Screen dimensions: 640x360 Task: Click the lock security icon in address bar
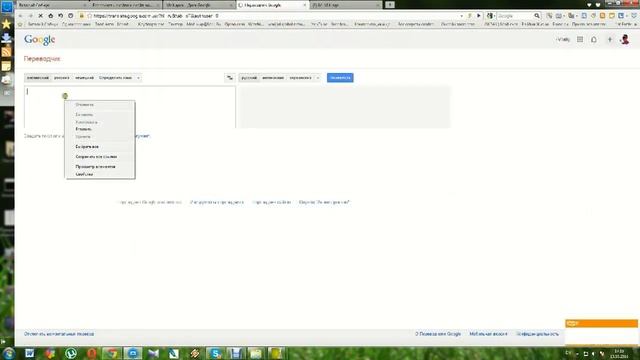pos(81,16)
